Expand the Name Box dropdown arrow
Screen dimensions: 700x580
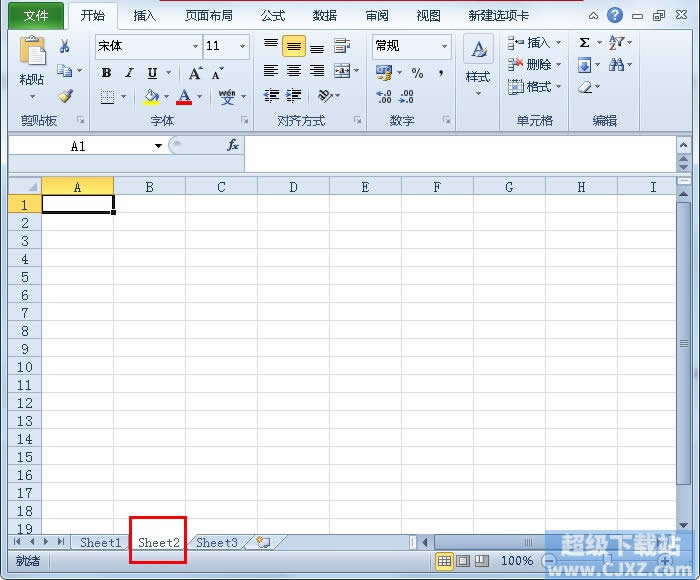click(x=158, y=146)
